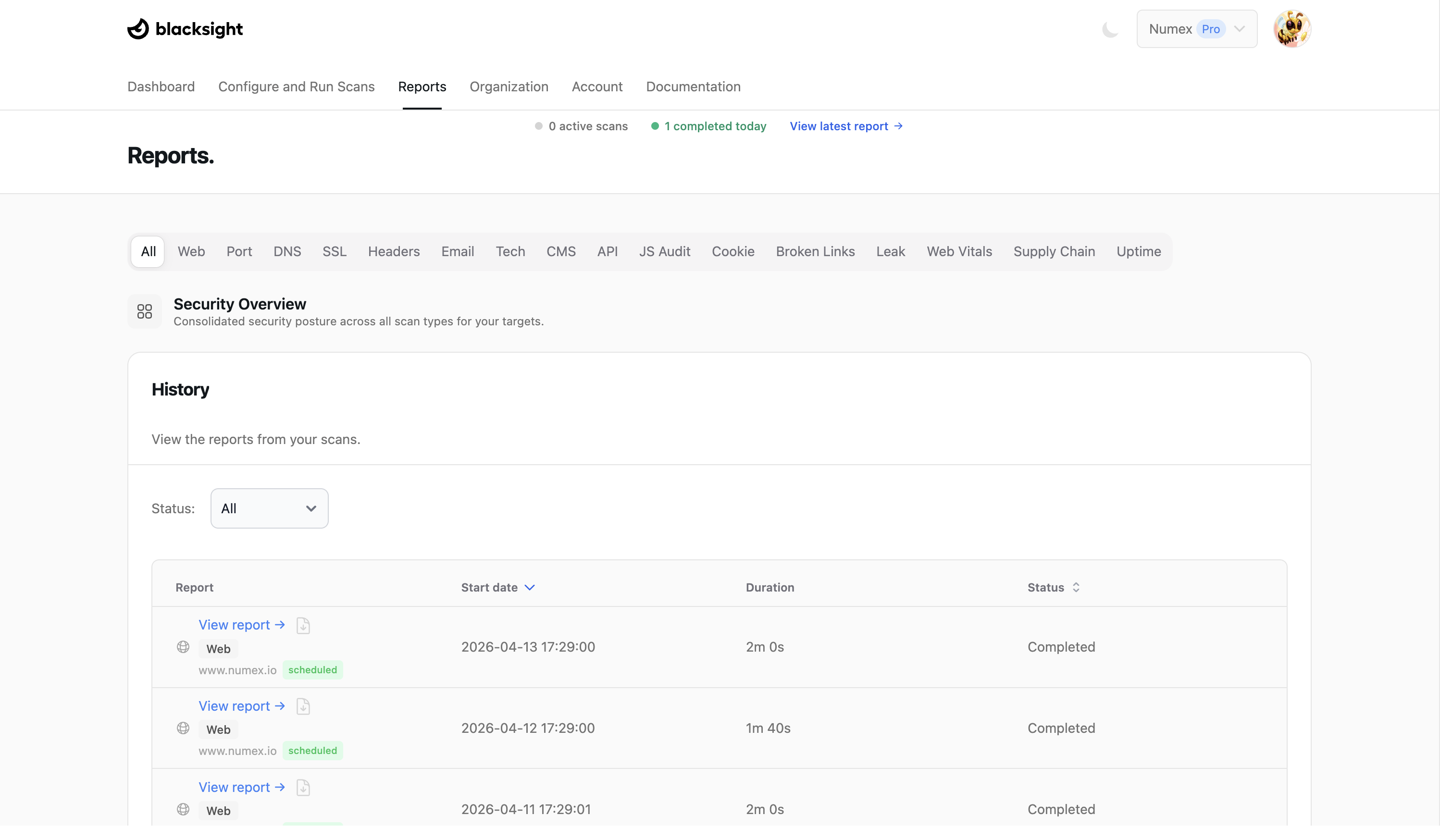Click the Security Overview grid icon
This screenshot has height=840, width=1440.
pos(145,311)
